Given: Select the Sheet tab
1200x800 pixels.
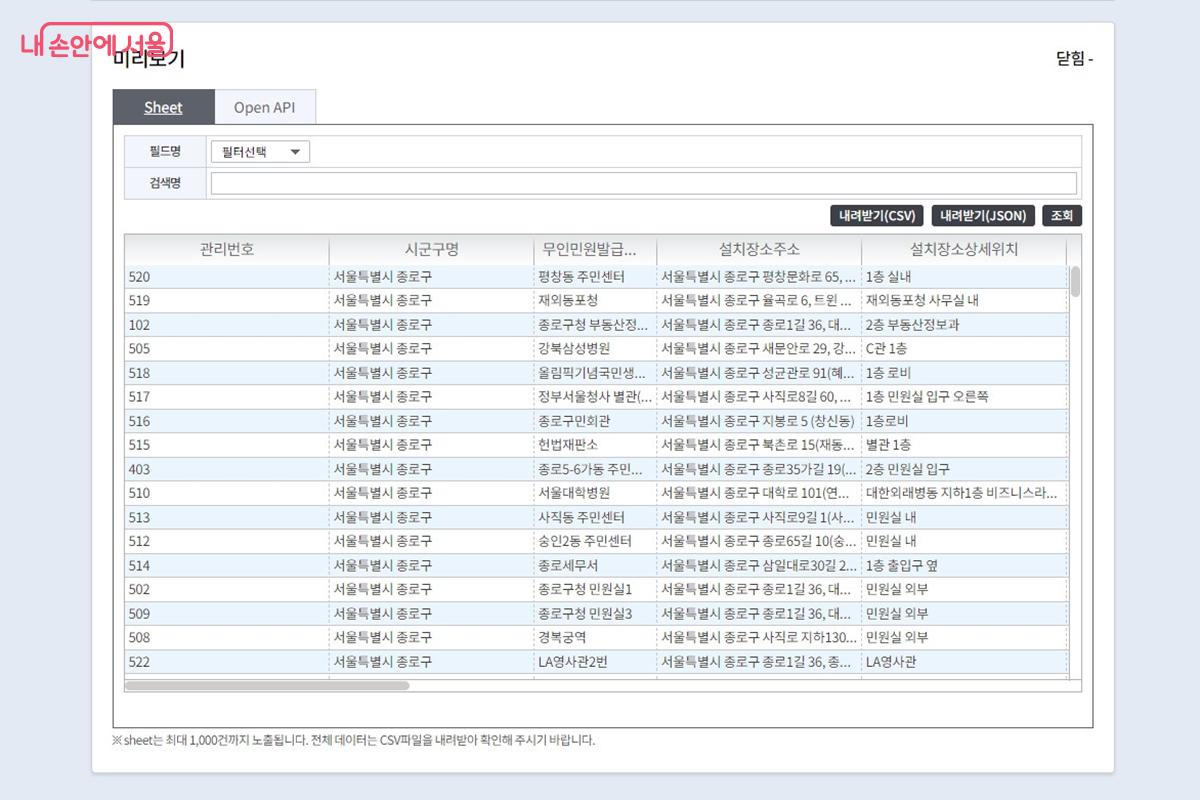Looking at the screenshot, I should [163, 108].
